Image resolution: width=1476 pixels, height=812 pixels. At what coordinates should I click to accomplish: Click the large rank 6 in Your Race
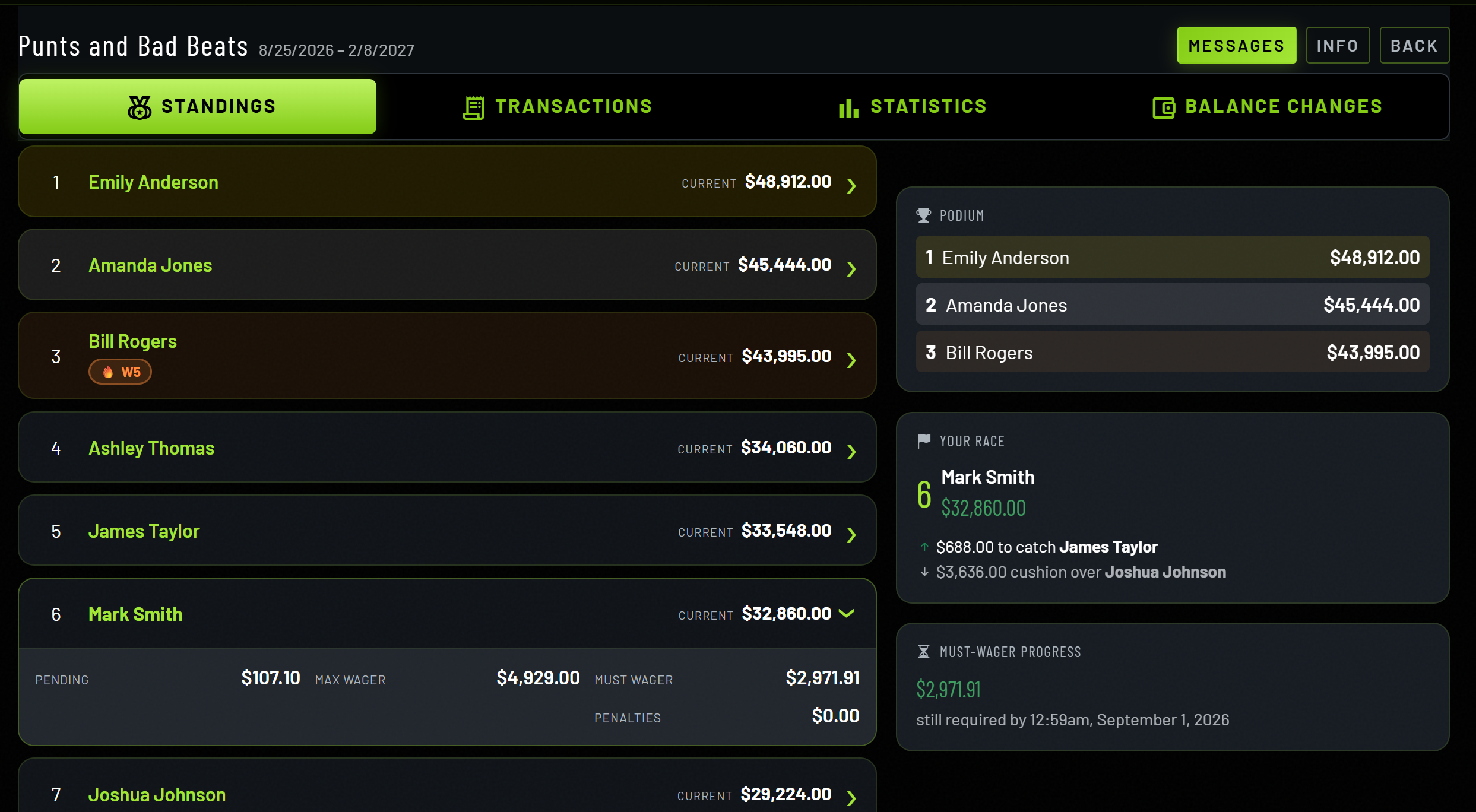click(924, 494)
